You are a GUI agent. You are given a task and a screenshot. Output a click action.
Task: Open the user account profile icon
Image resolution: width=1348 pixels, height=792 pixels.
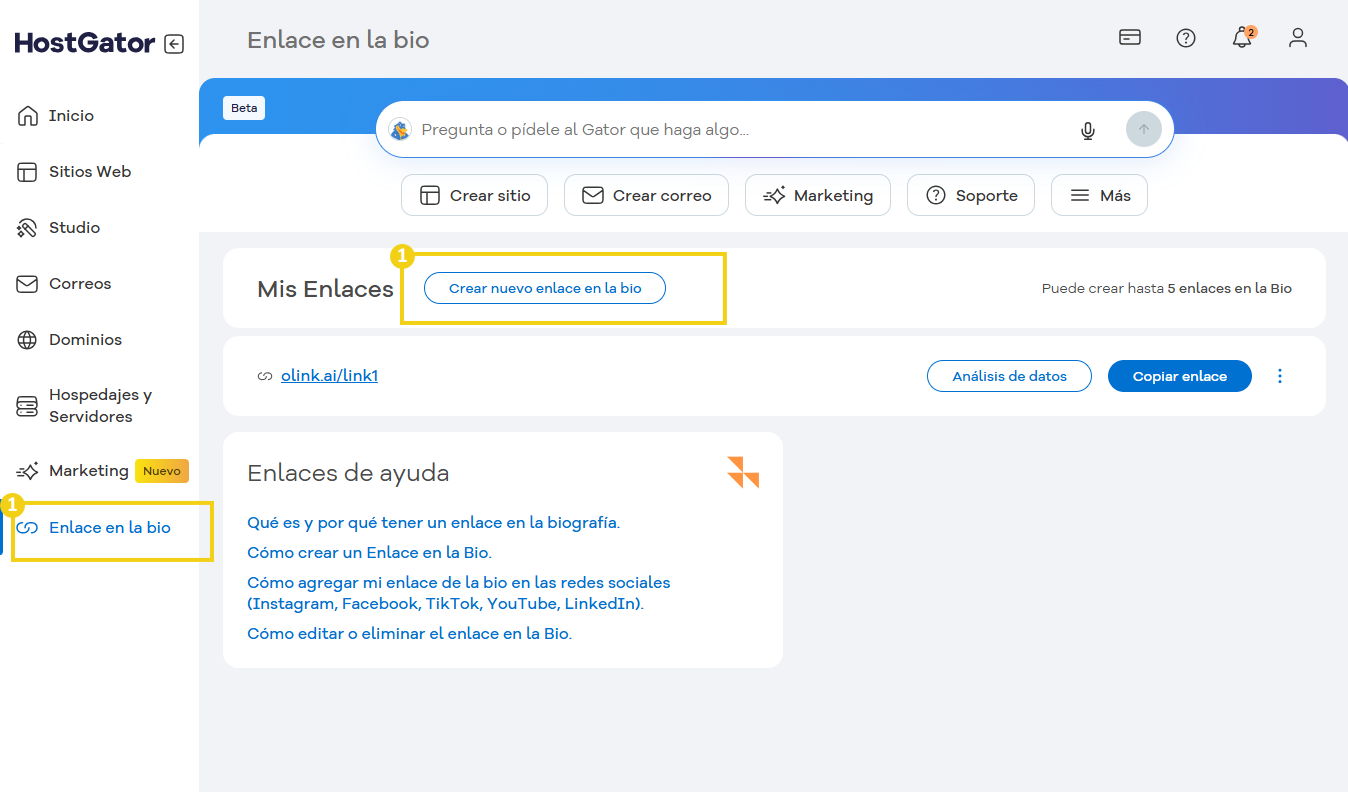coord(1298,38)
